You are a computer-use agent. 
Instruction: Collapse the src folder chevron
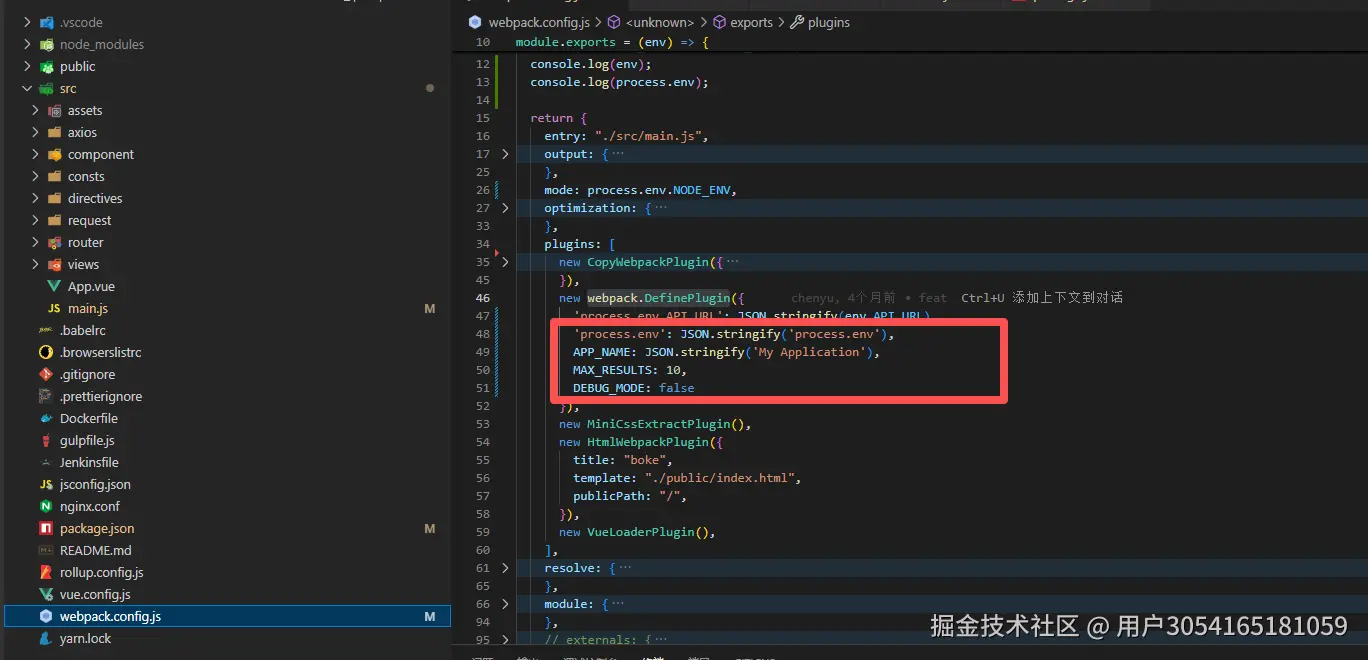tap(27, 88)
